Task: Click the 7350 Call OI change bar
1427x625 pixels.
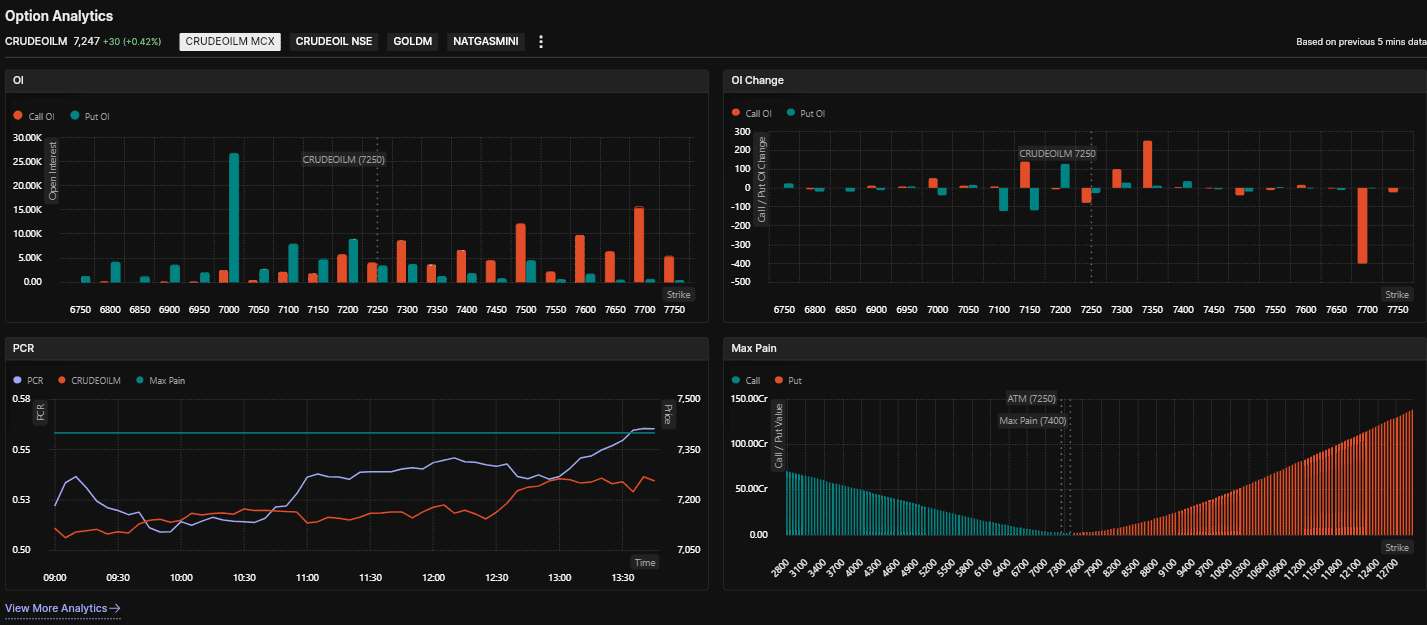Action: coord(1147,164)
